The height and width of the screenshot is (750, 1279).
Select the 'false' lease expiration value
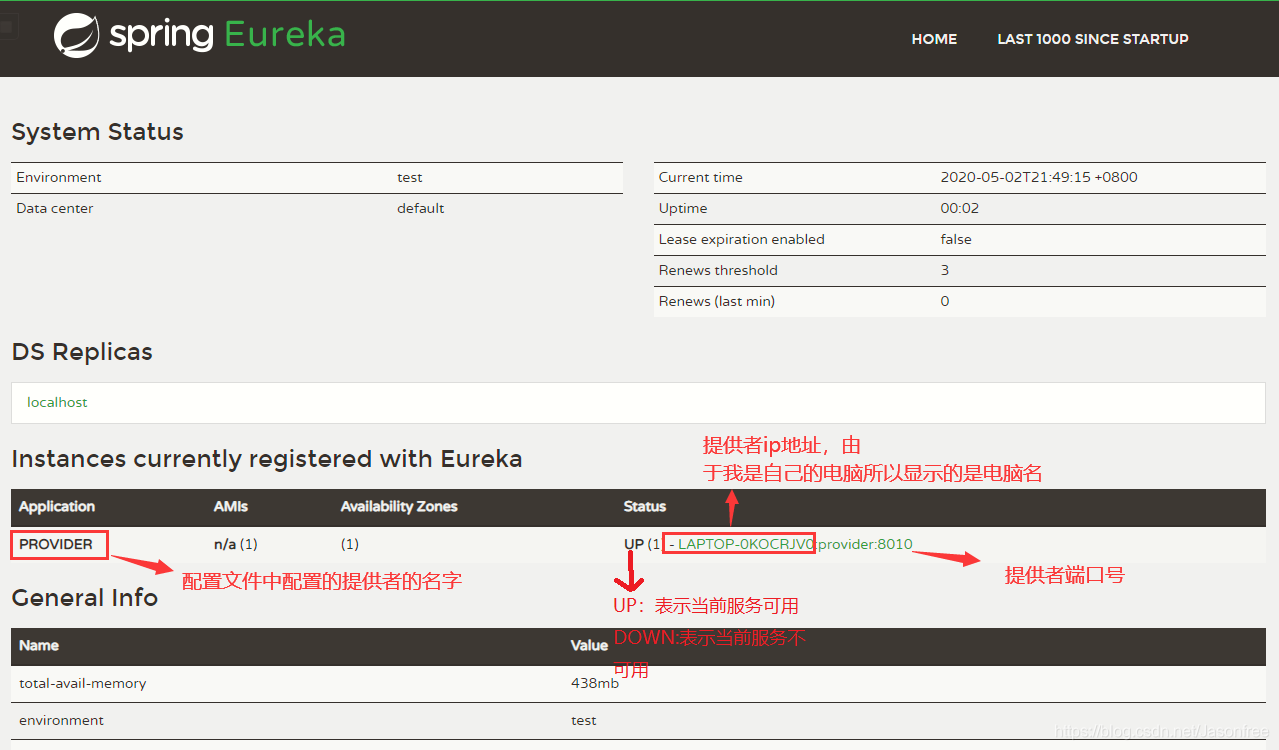point(956,239)
